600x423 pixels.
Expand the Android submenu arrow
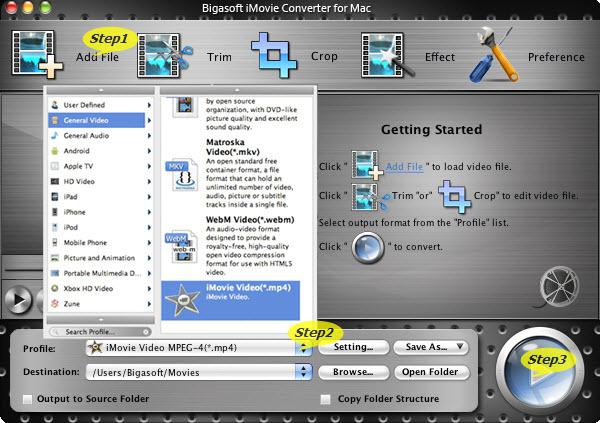tap(149, 151)
